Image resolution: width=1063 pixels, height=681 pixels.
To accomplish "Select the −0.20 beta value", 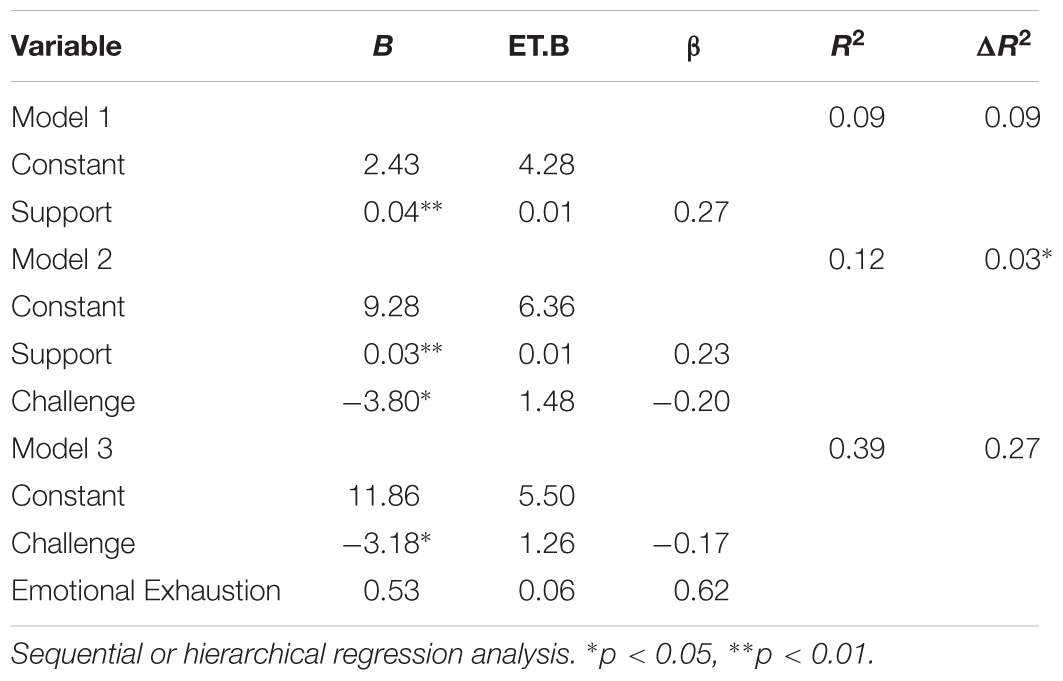I will click(x=695, y=401).
